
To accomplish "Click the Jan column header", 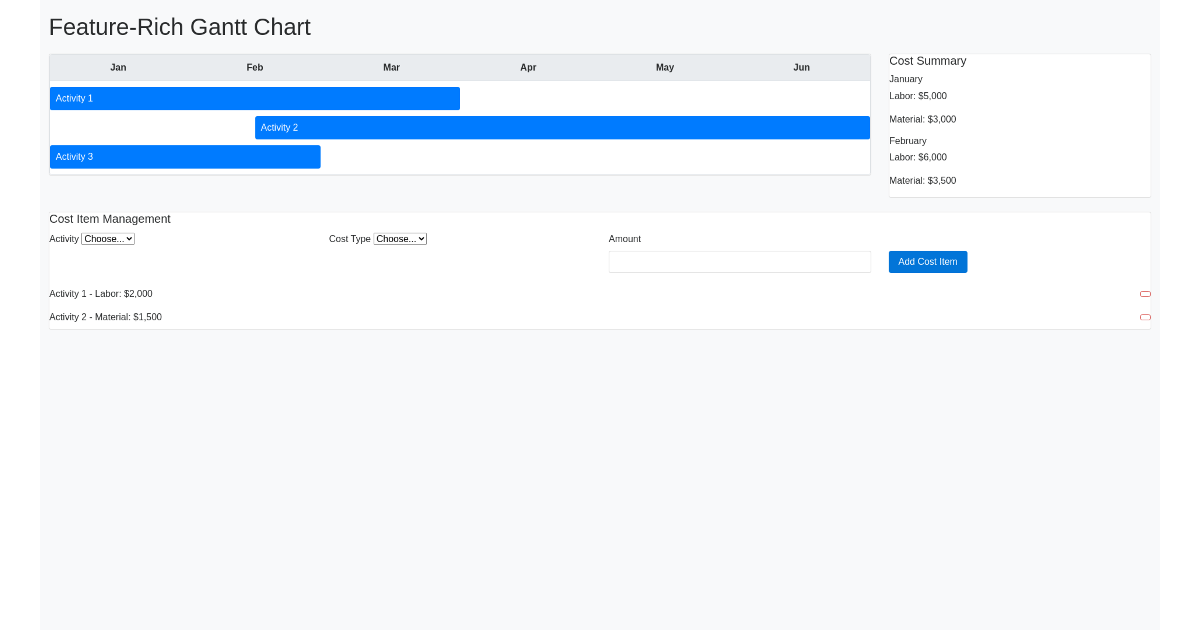I will coord(117,67).
